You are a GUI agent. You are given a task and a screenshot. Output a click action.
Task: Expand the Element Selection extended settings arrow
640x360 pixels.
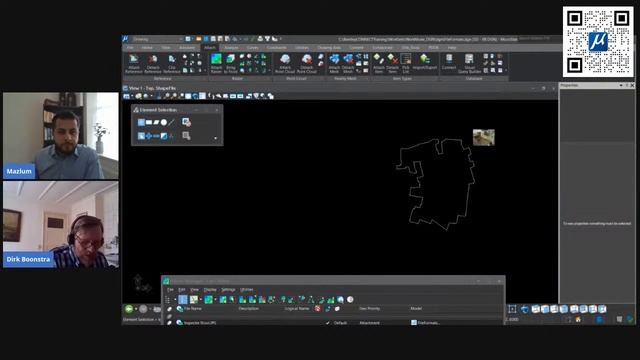click(216, 138)
